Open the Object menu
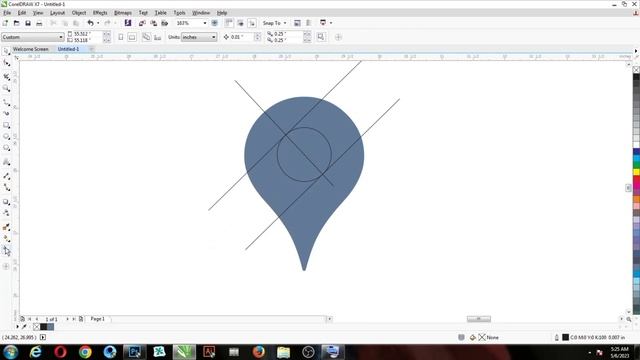640x360 pixels. point(79,13)
